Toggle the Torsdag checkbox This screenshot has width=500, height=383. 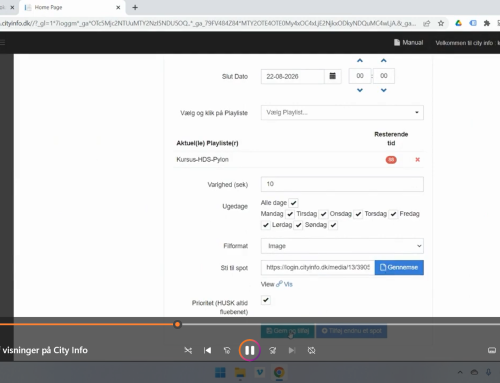click(x=393, y=214)
